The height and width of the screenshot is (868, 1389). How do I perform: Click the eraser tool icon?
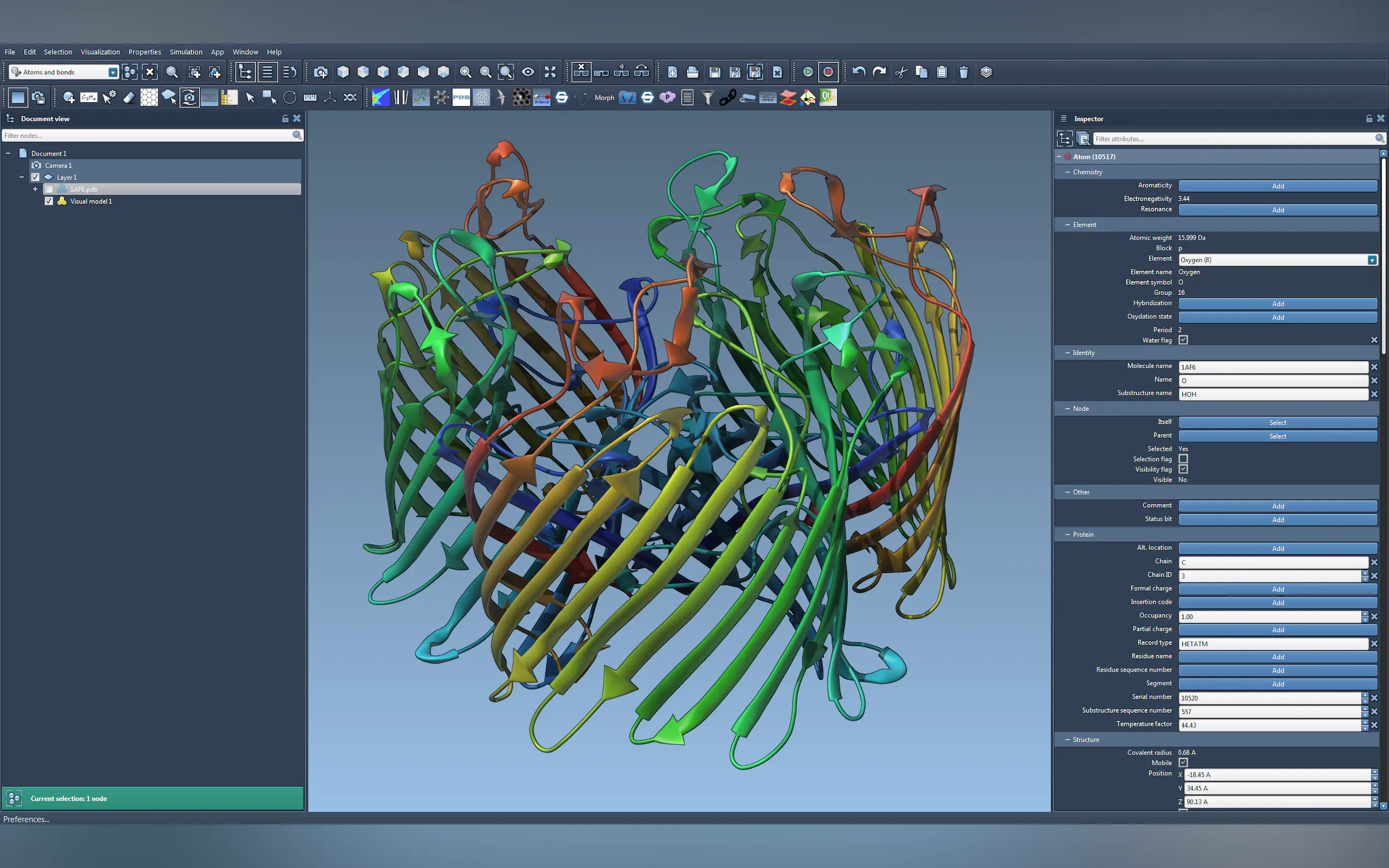pyautogui.click(x=129, y=98)
